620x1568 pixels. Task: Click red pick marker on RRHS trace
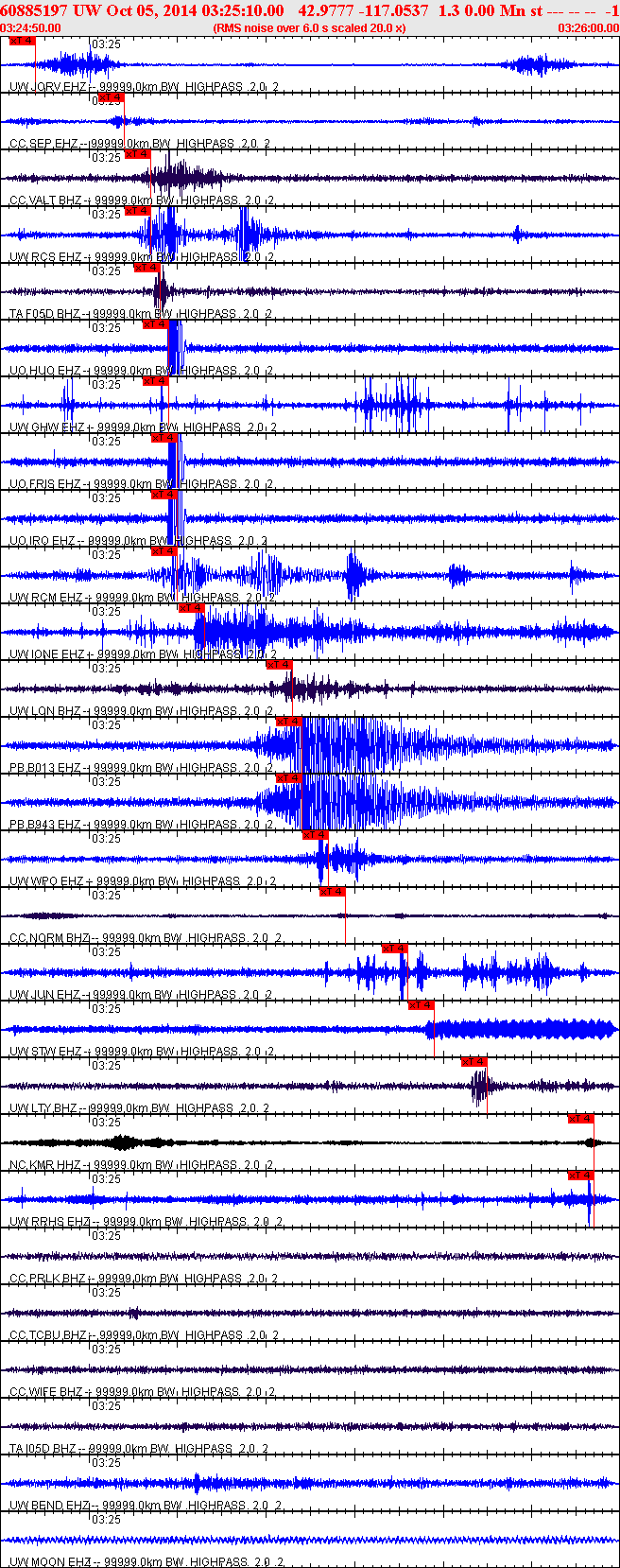click(581, 1176)
